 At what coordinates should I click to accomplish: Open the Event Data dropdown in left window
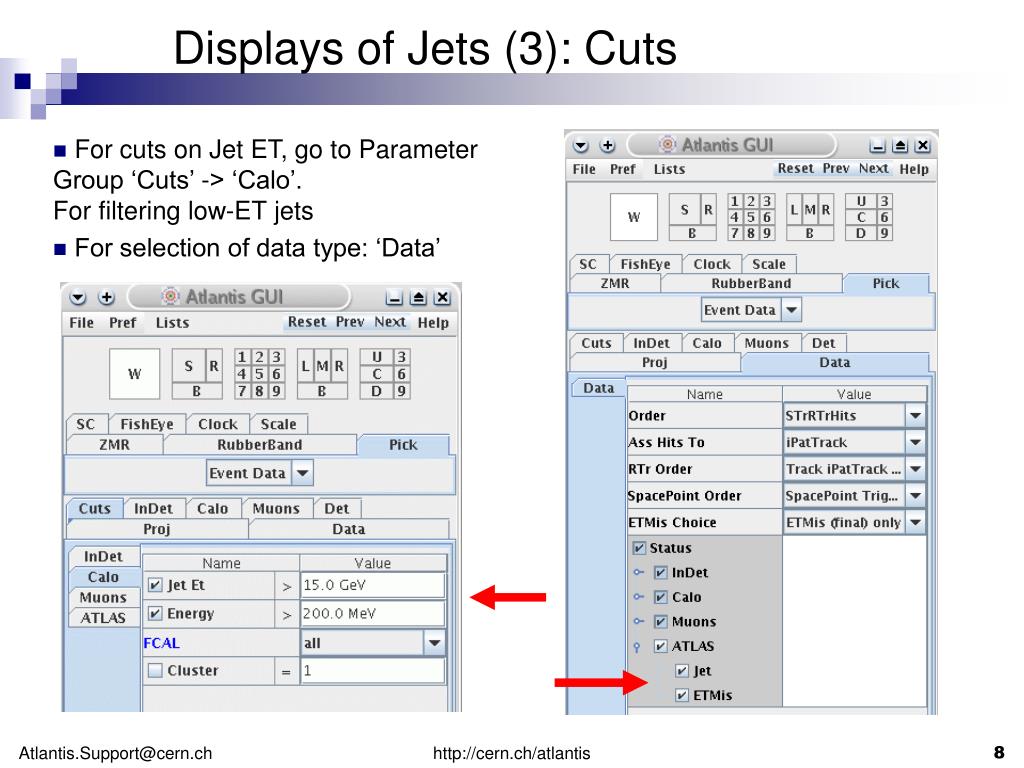(302, 473)
